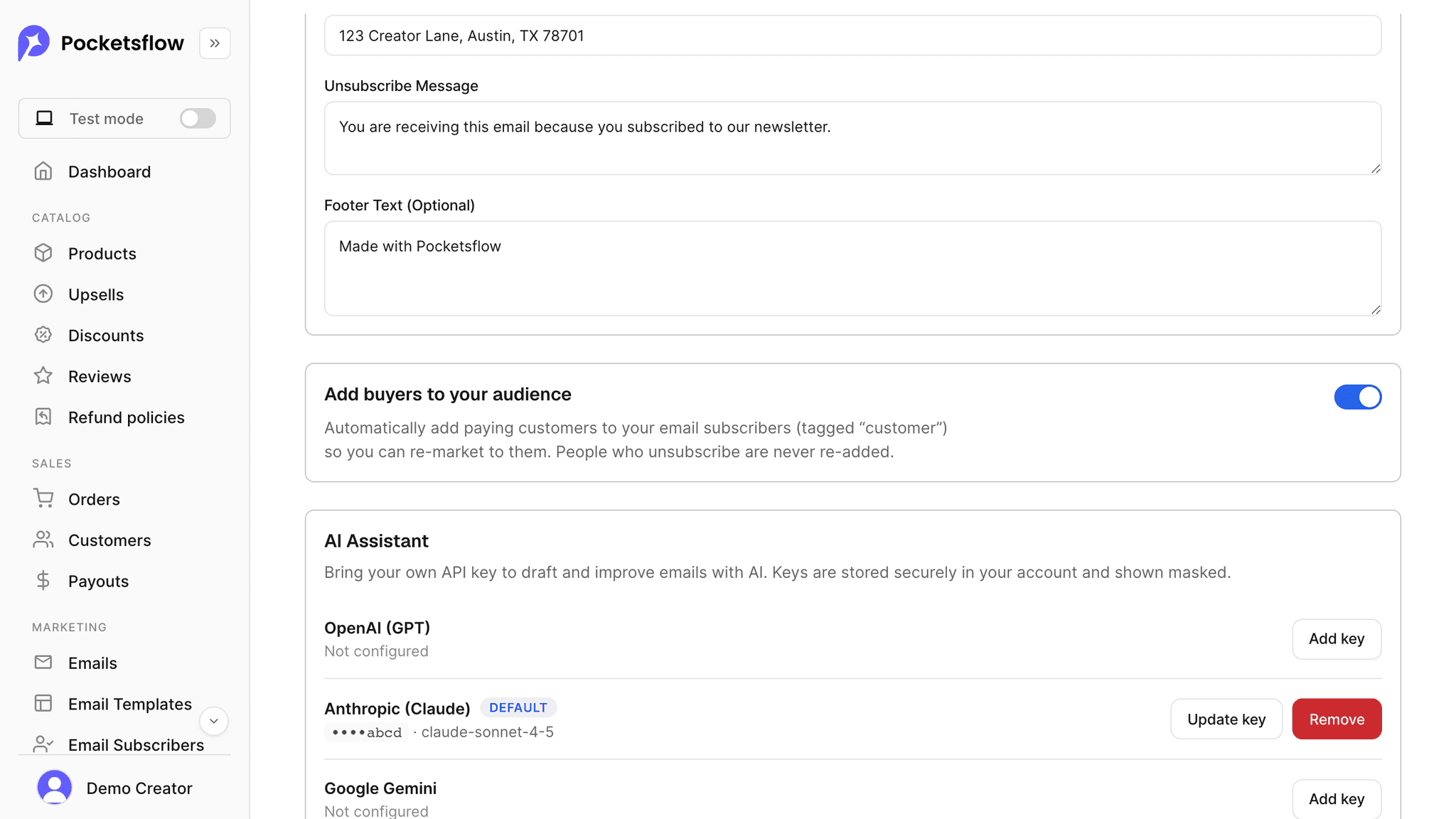Open Email Templates label in sidebar
This screenshot has height=819, width=1456.
130,704
